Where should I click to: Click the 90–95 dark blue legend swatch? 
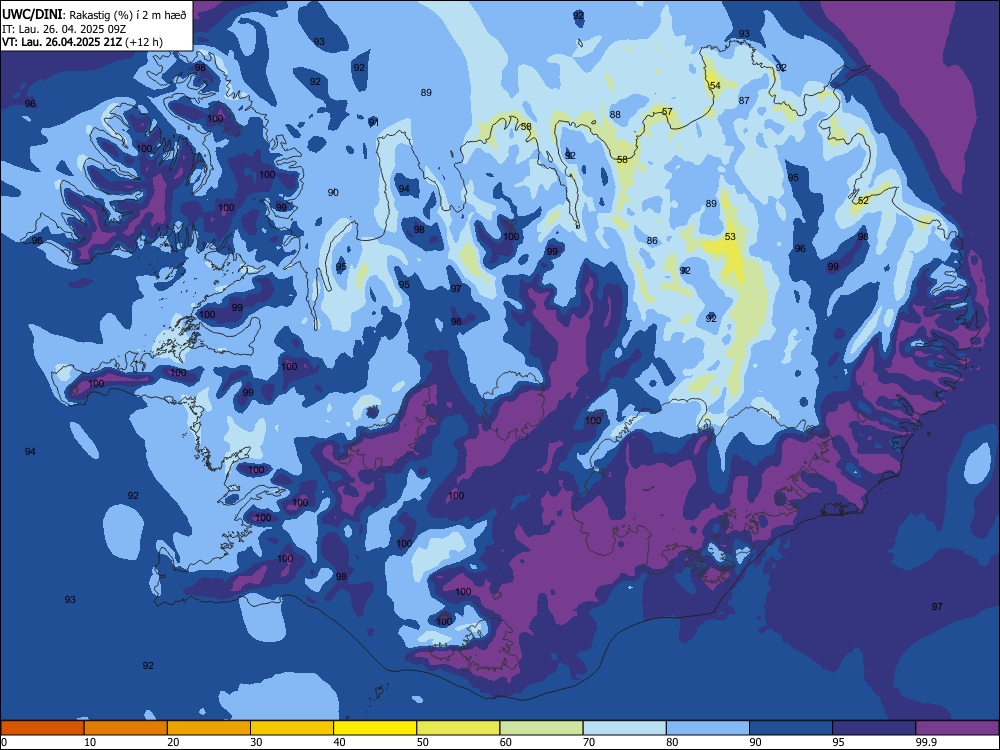coord(791,728)
